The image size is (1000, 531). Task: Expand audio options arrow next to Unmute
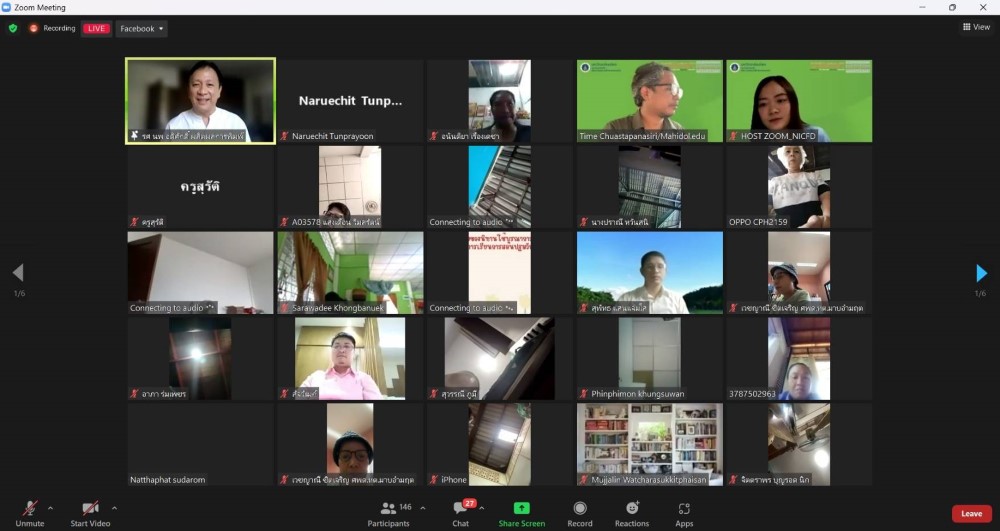pyautogui.click(x=51, y=508)
